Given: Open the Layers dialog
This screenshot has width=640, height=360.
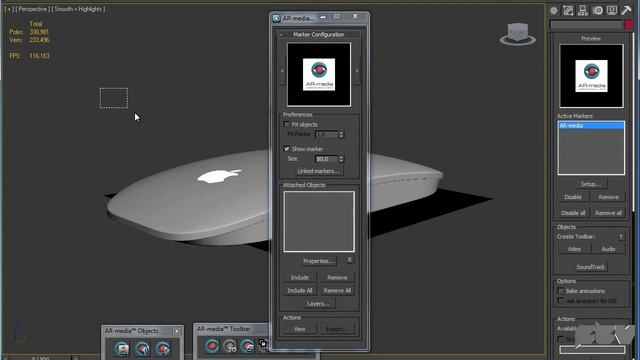Looking at the screenshot, I should point(318,304).
